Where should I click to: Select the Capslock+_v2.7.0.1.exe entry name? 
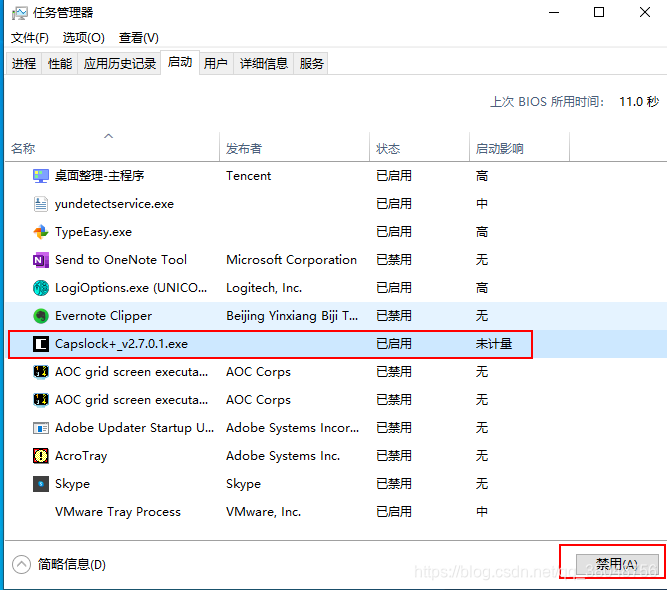[x=121, y=344]
